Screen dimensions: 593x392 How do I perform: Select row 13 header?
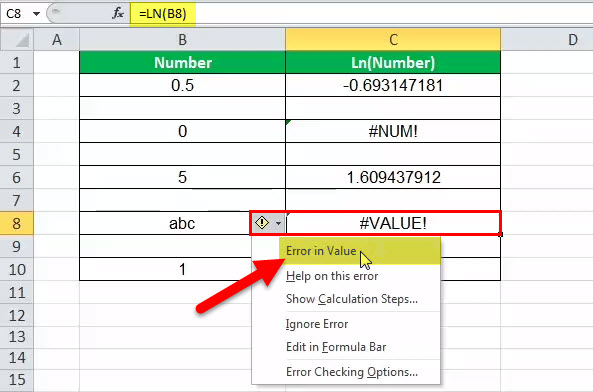point(17,336)
